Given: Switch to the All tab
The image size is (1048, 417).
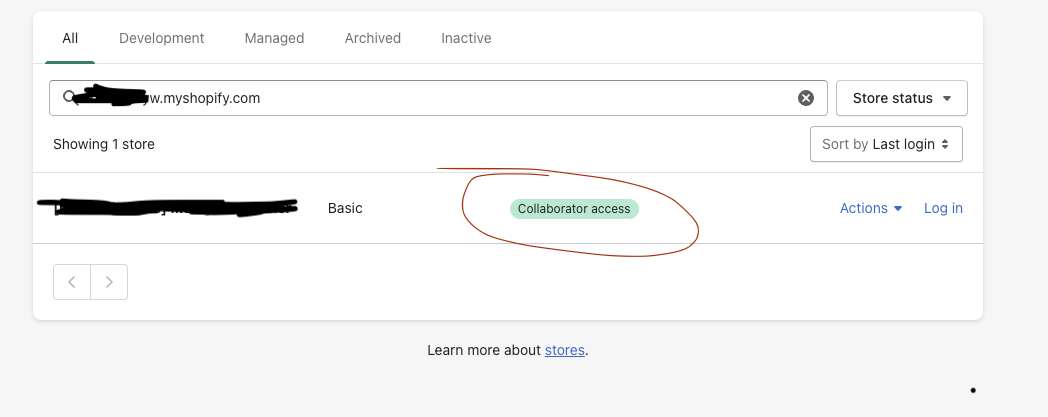Looking at the screenshot, I should pyautogui.click(x=70, y=38).
